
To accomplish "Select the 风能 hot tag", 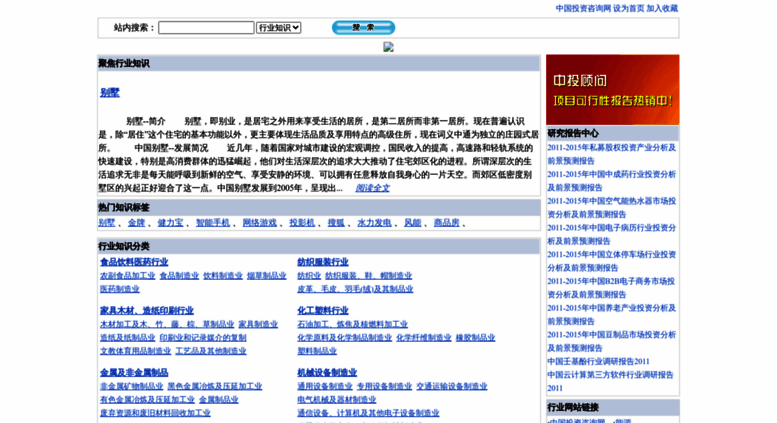I will point(412,223).
